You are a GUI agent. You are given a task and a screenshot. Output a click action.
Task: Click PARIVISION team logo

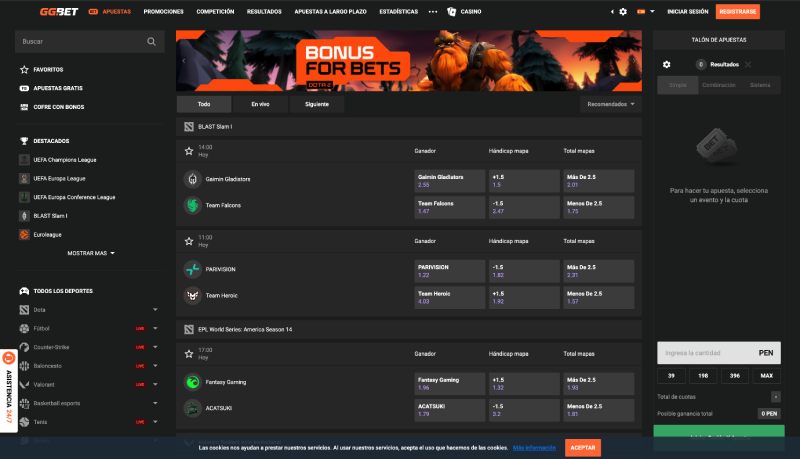192,269
